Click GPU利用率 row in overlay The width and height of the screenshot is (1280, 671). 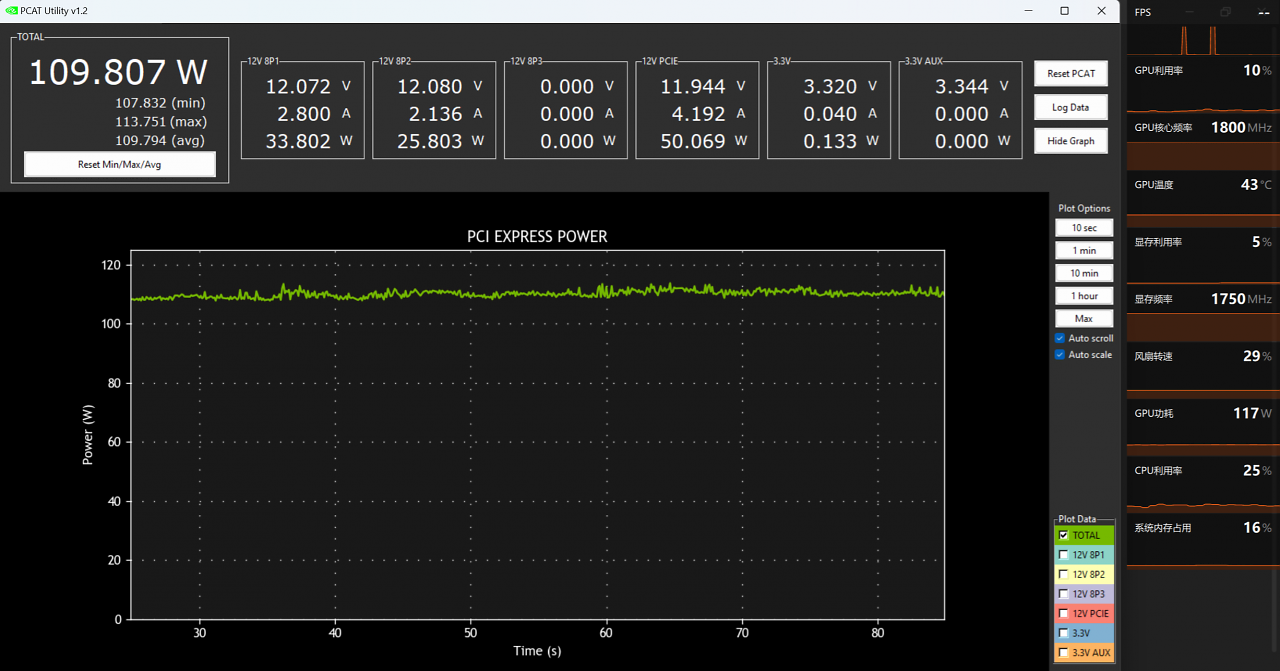click(x=1203, y=70)
